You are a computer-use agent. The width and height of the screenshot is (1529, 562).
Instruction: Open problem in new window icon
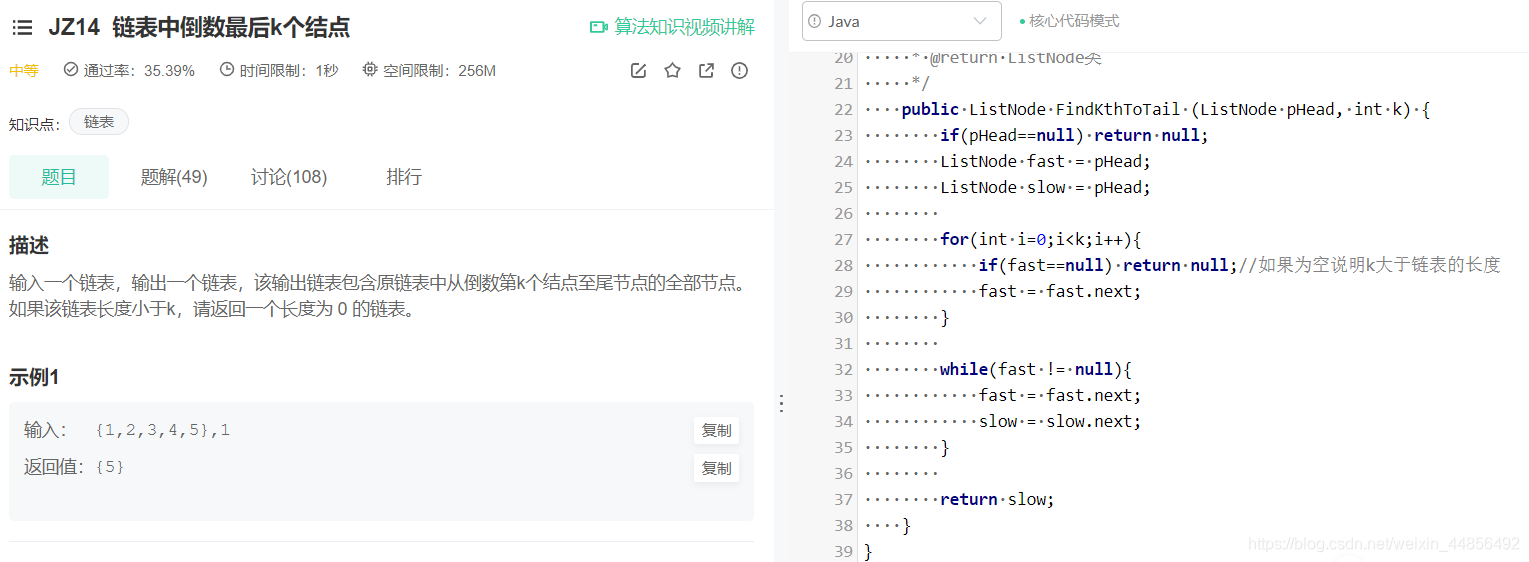pos(706,71)
